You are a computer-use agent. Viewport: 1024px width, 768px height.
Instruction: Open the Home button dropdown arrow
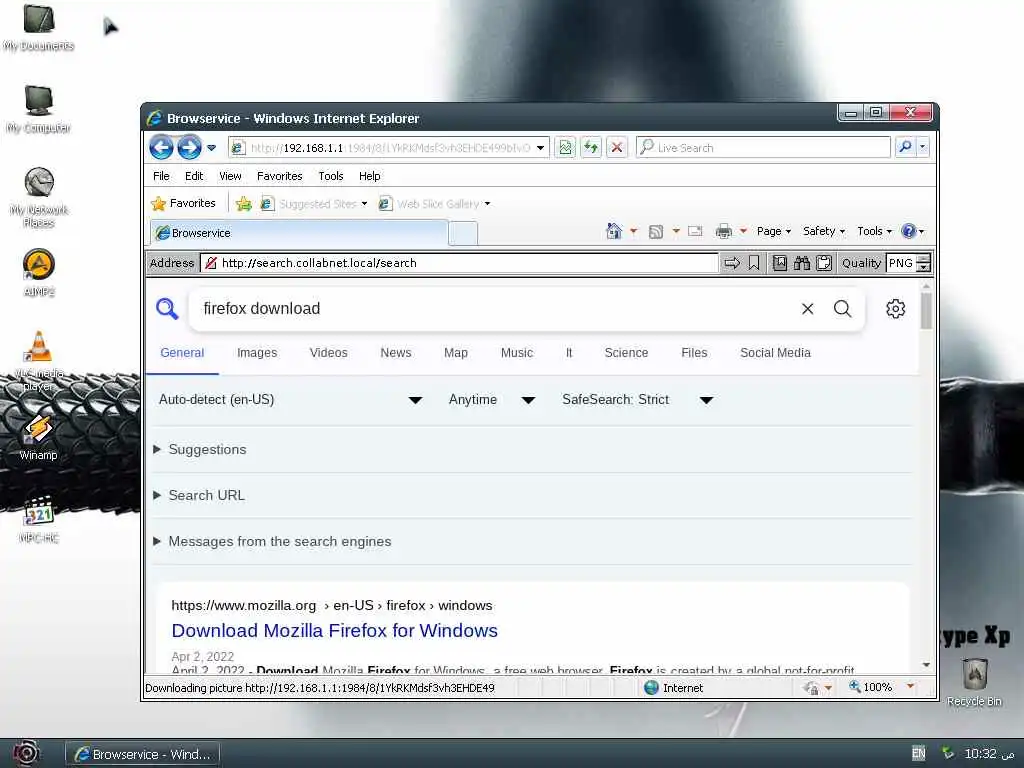coord(633,231)
